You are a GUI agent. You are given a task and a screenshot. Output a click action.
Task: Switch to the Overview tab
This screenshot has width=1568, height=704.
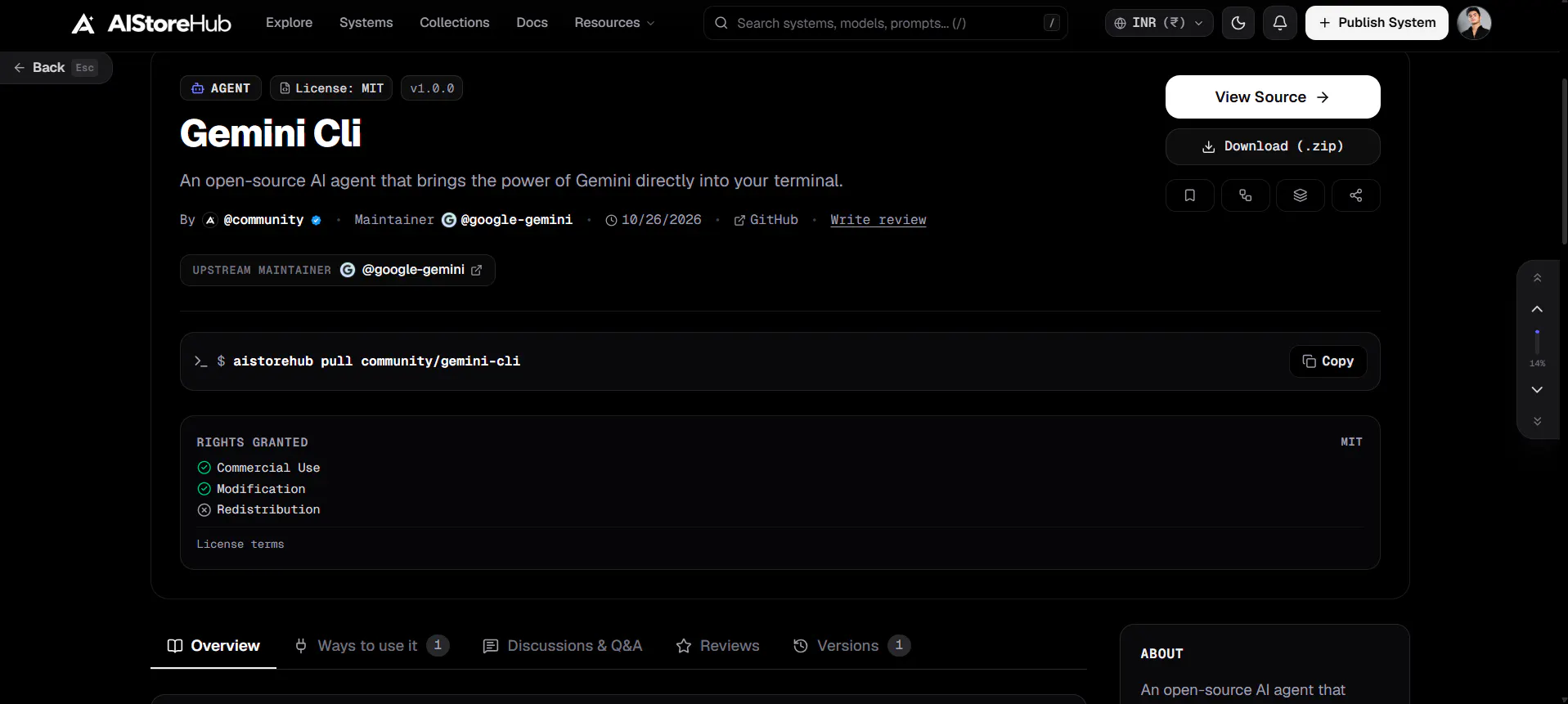(213, 646)
